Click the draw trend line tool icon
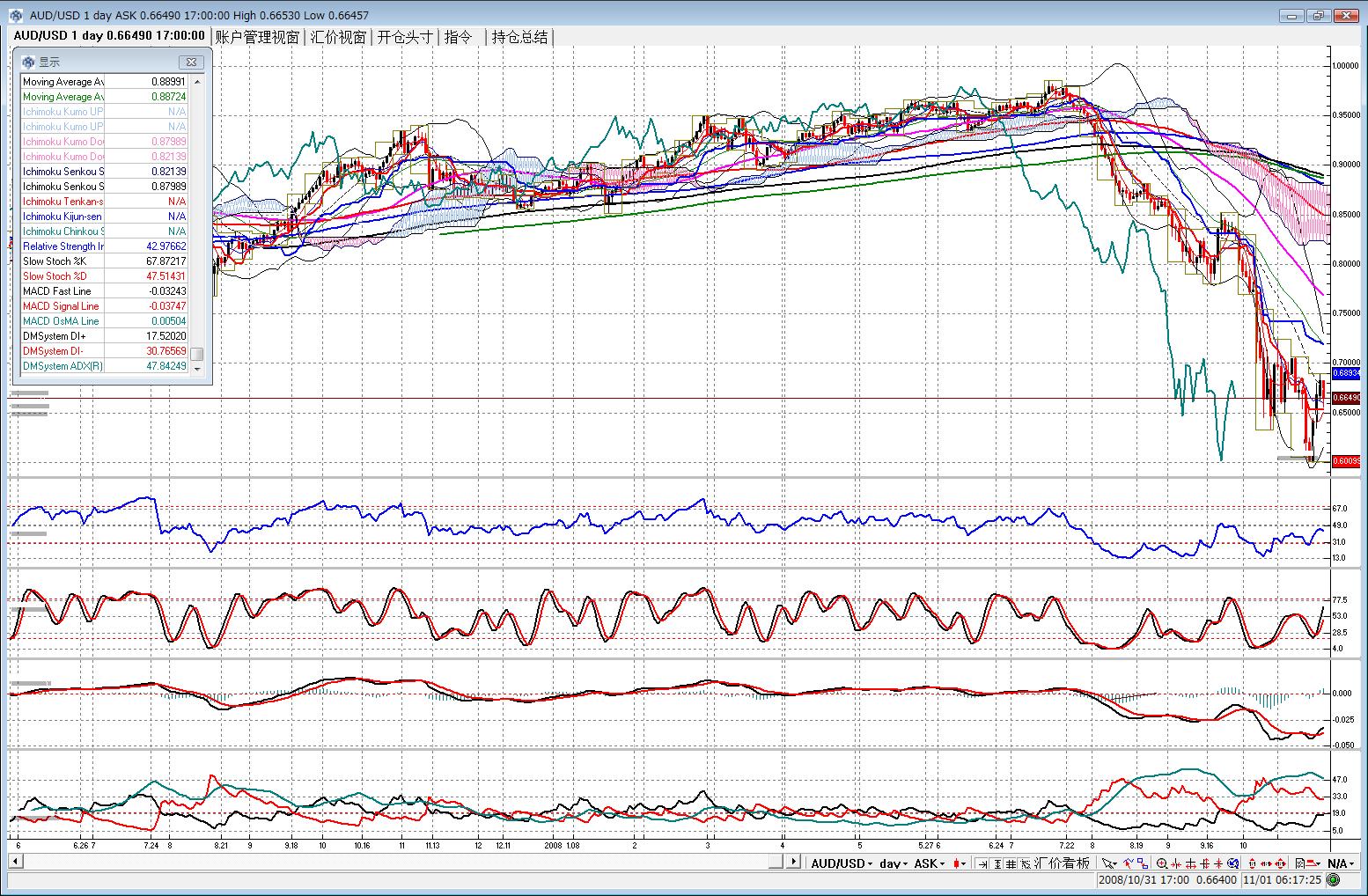Viewport: 1368px width, 896px height. (1128, 863)
